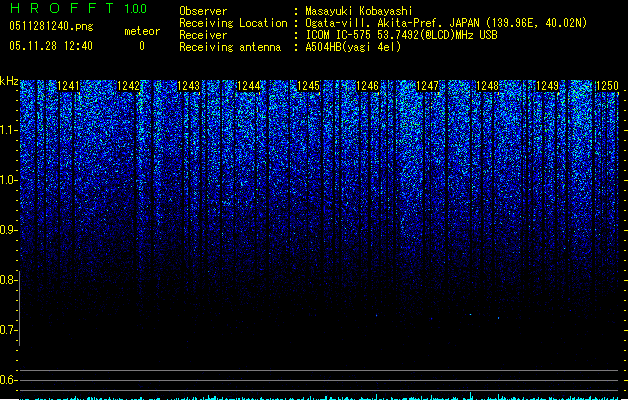Click the meteor count value 0
This screenshot has width=629, height=400.
(142, 46)
